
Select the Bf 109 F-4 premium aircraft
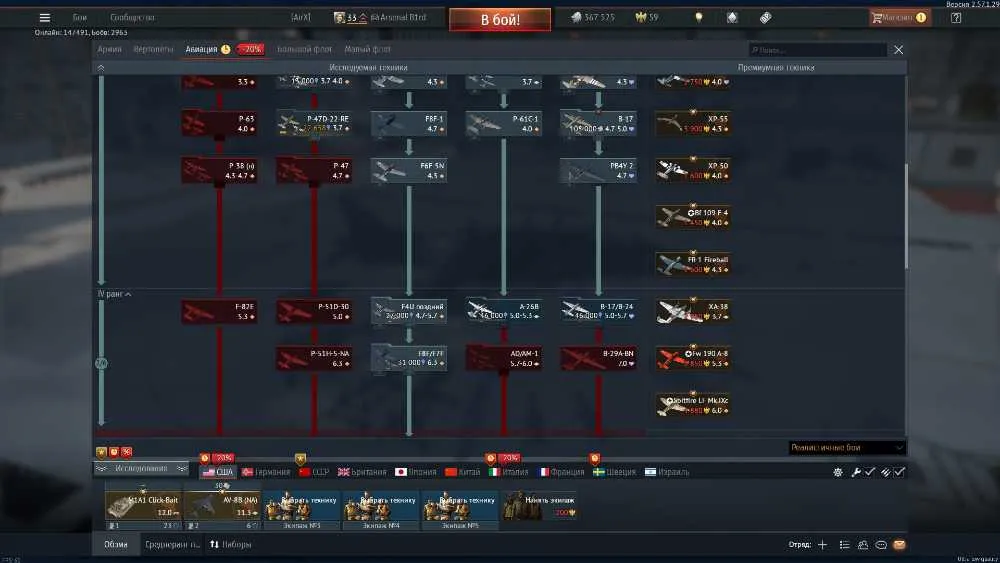click(693, 217)
